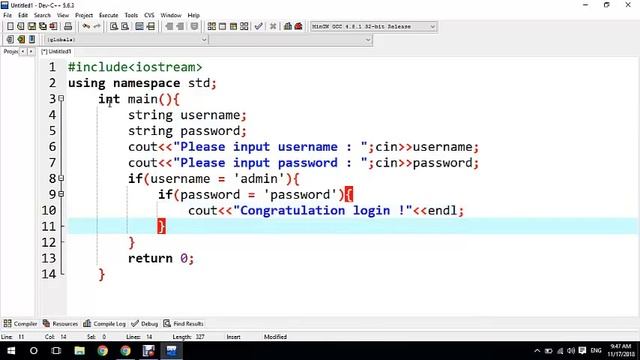Open the View menu
Screen dimensions: 640x360
point(63,15)
